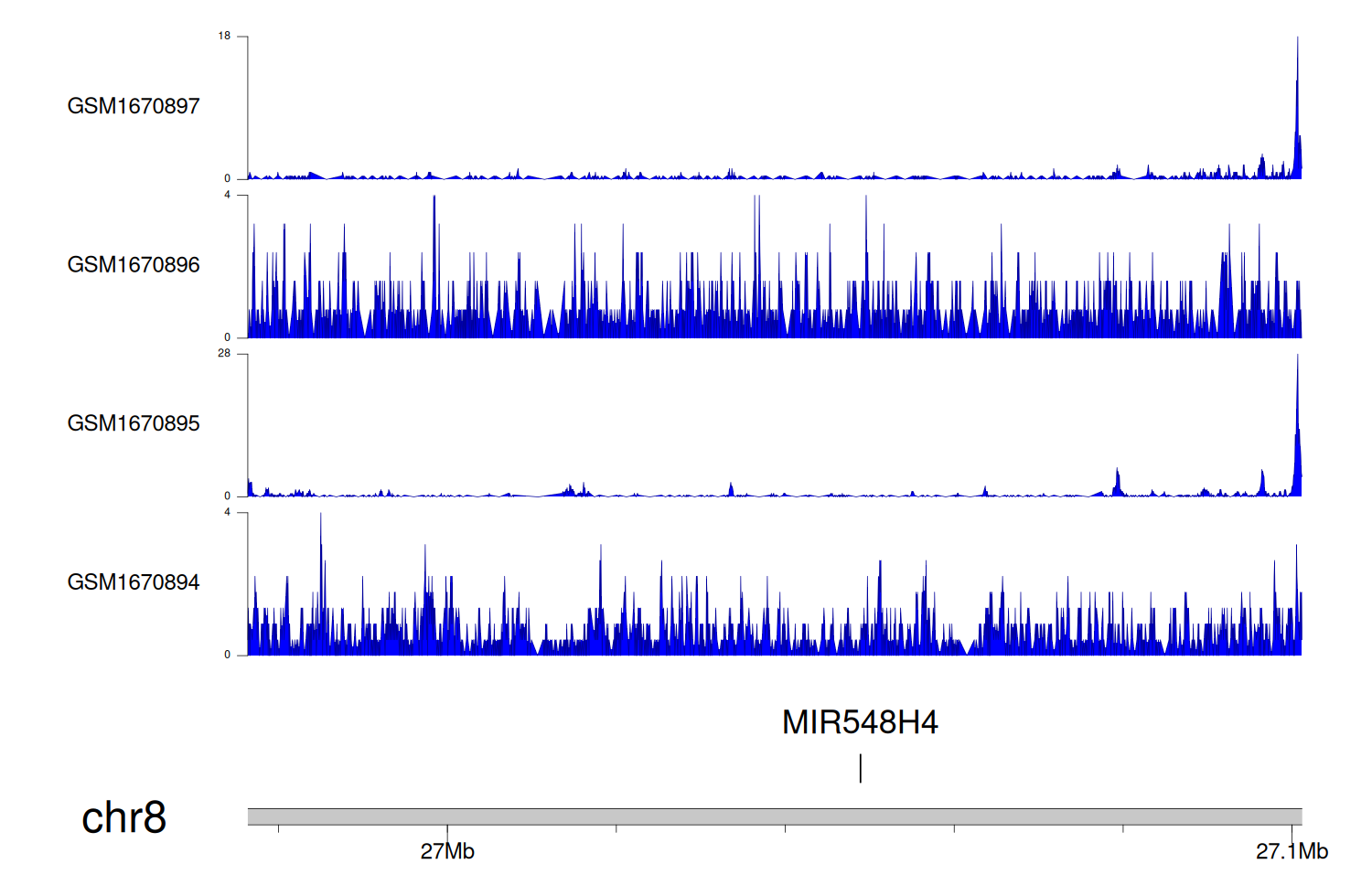Click the 27Mb axis label

(447, 851)
